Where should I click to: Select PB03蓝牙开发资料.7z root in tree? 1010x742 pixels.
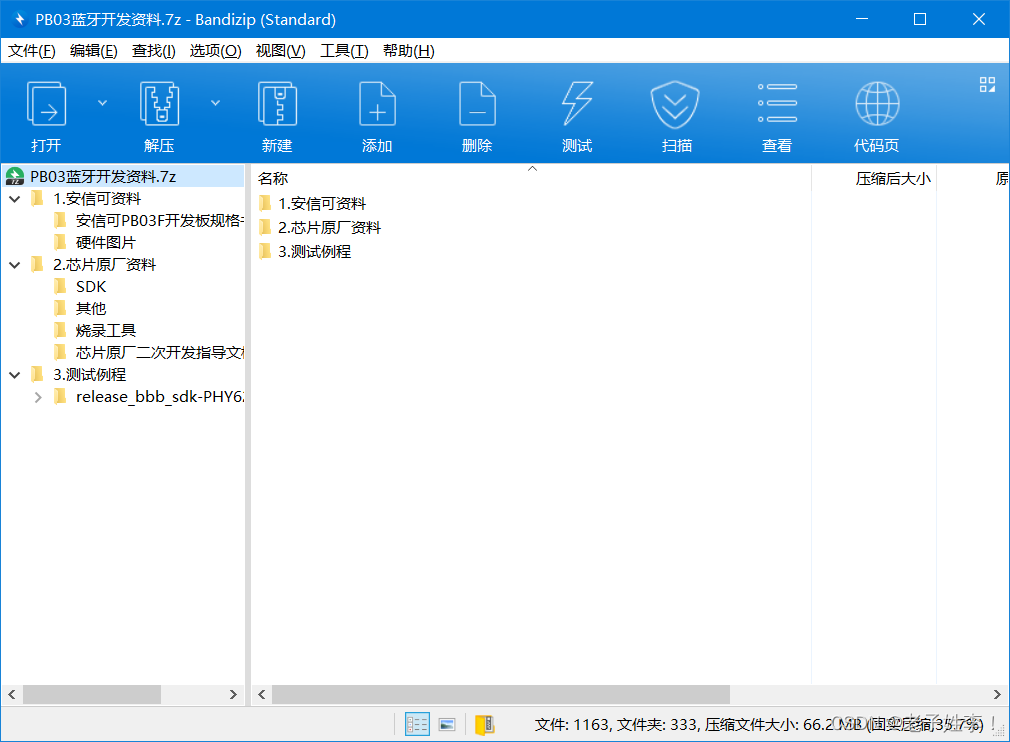[x=103, y=176]
